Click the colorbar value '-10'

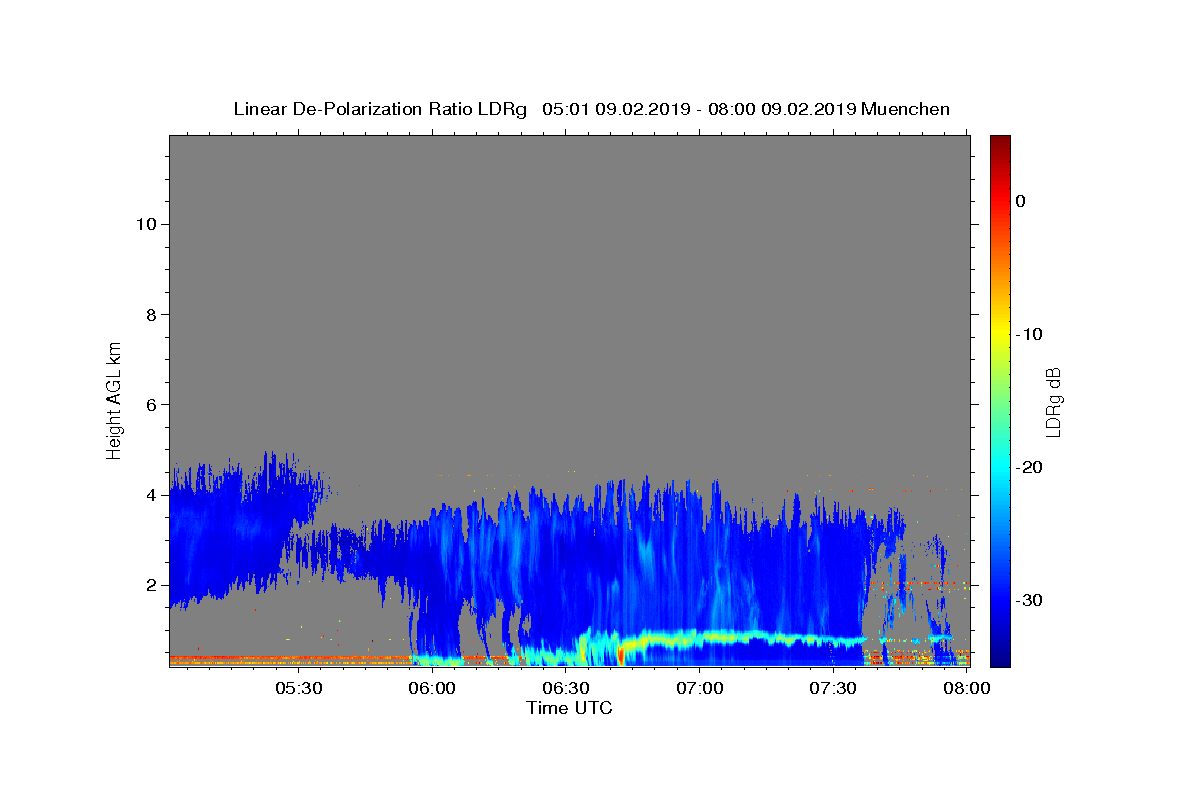pos(1030,334)
